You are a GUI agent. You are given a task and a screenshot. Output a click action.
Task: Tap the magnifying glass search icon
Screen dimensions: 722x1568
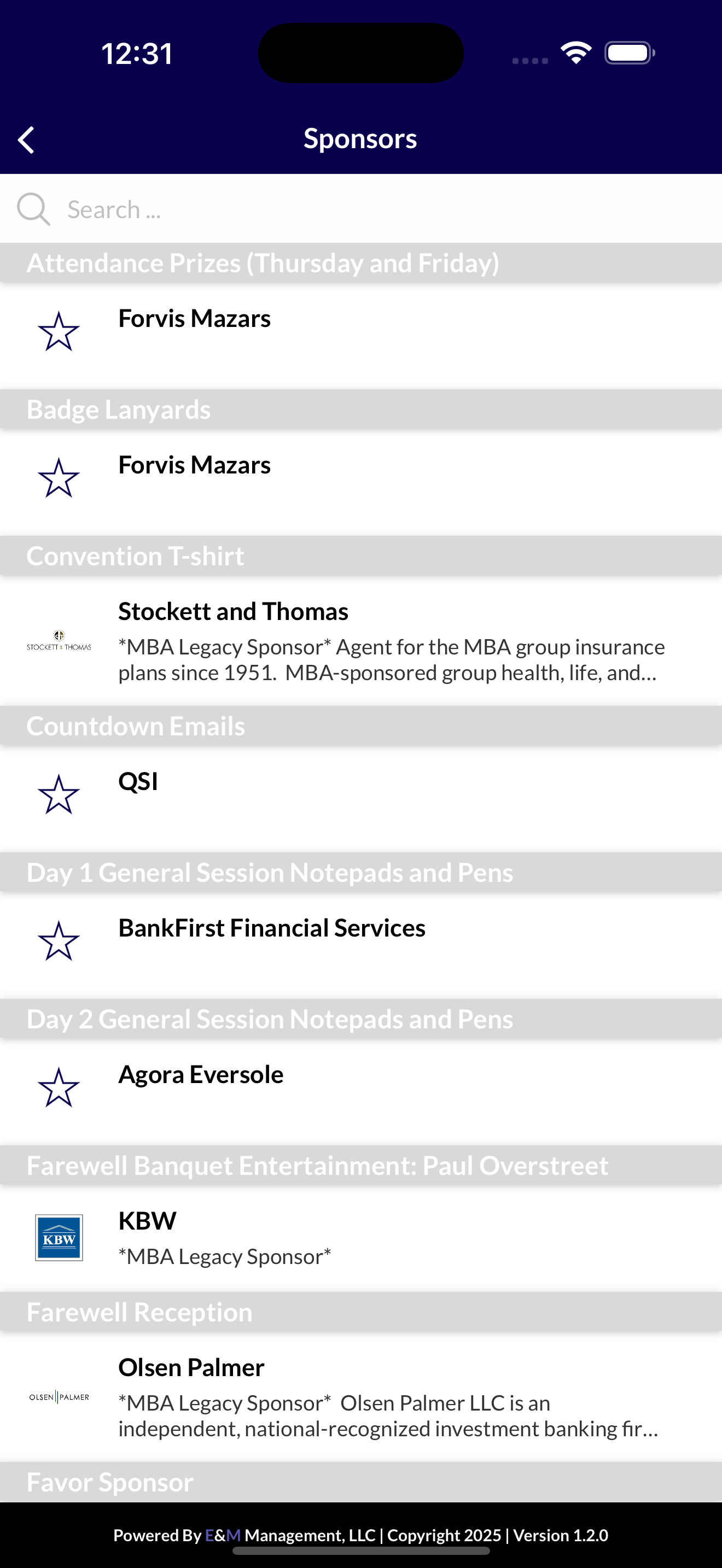point(33,209)
